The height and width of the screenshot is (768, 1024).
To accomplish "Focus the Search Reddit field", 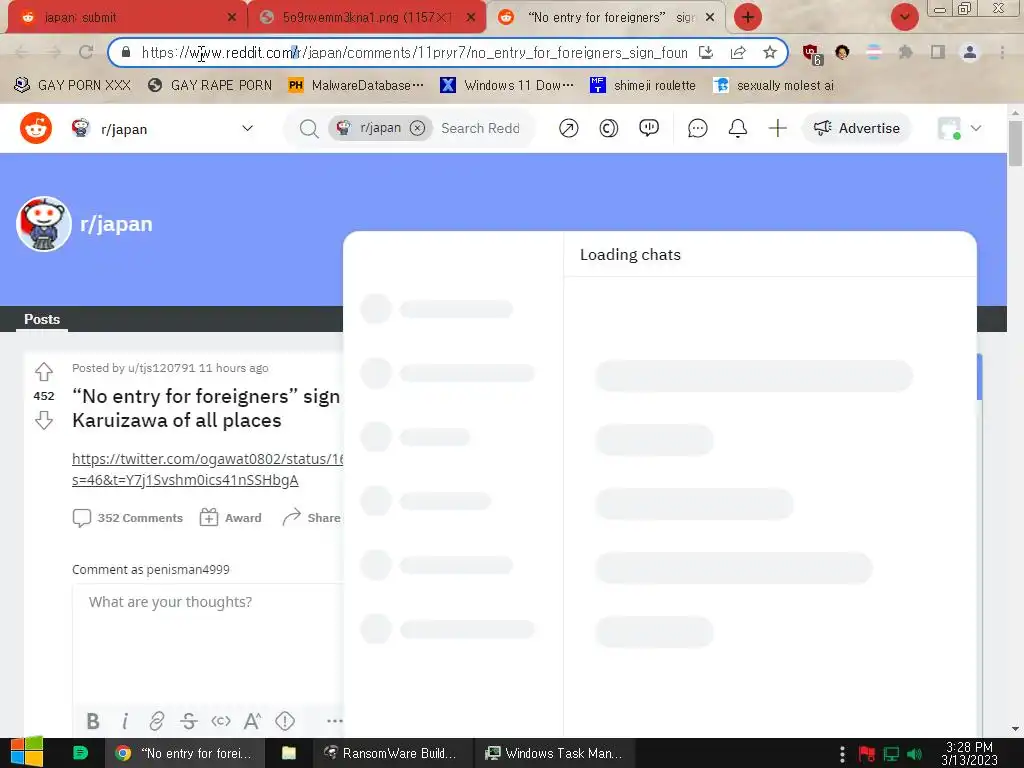I will click(x=481, y=128).
